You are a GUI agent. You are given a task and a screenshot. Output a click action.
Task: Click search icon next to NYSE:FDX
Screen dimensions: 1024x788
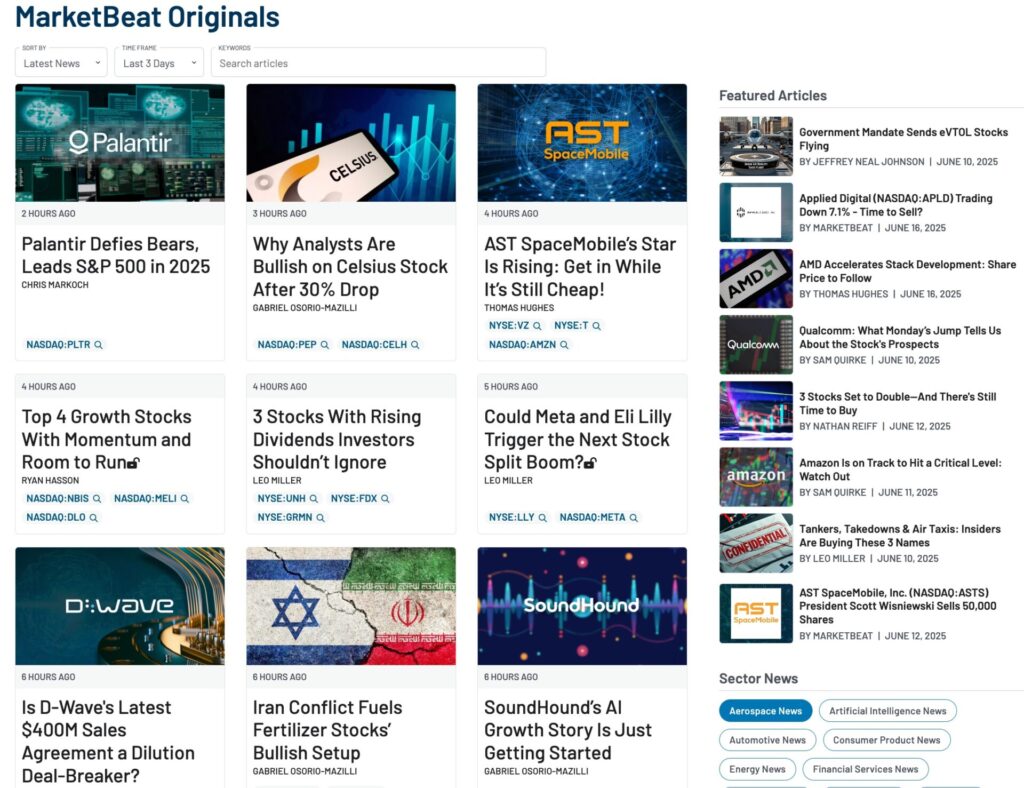point(385,499)
